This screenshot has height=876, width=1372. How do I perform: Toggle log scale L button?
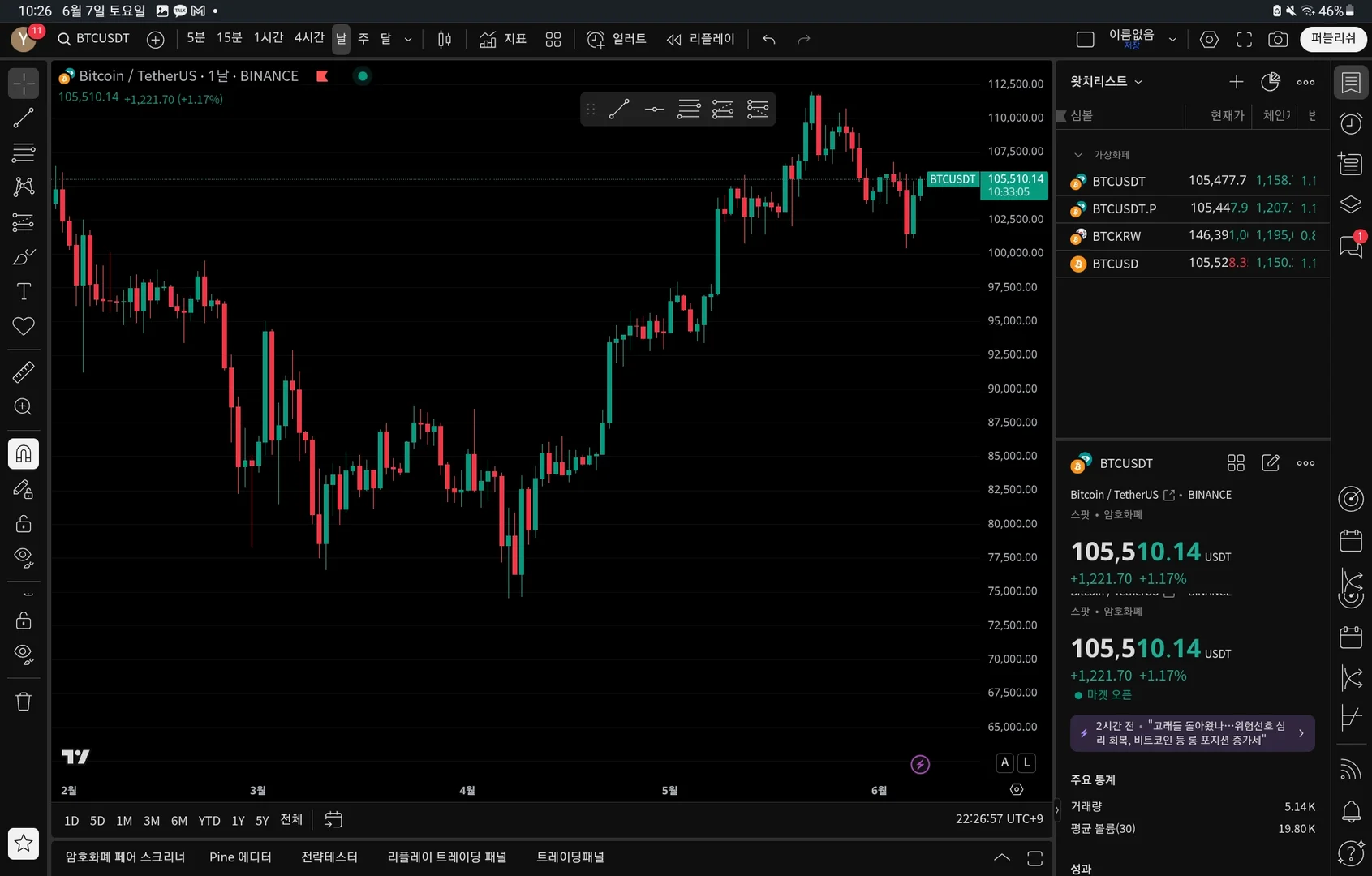(x=1027, y=762)
